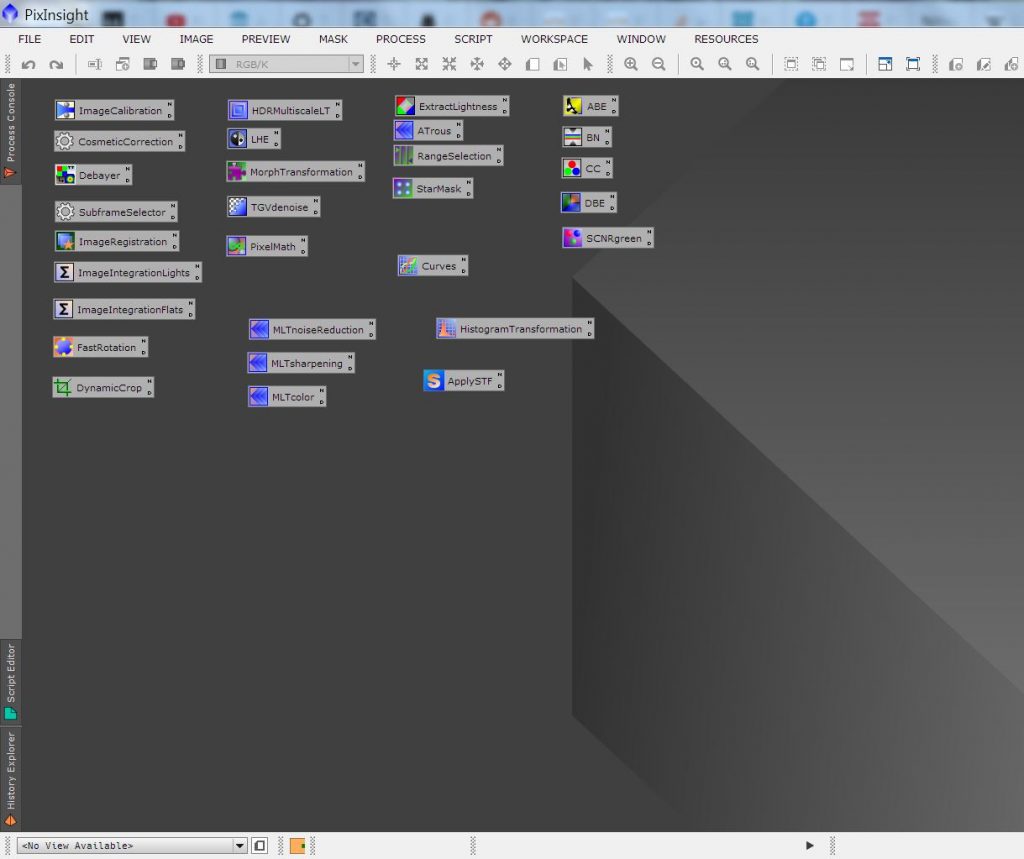
Task: Expand the Process Console side panel
Action: point(11,130)
